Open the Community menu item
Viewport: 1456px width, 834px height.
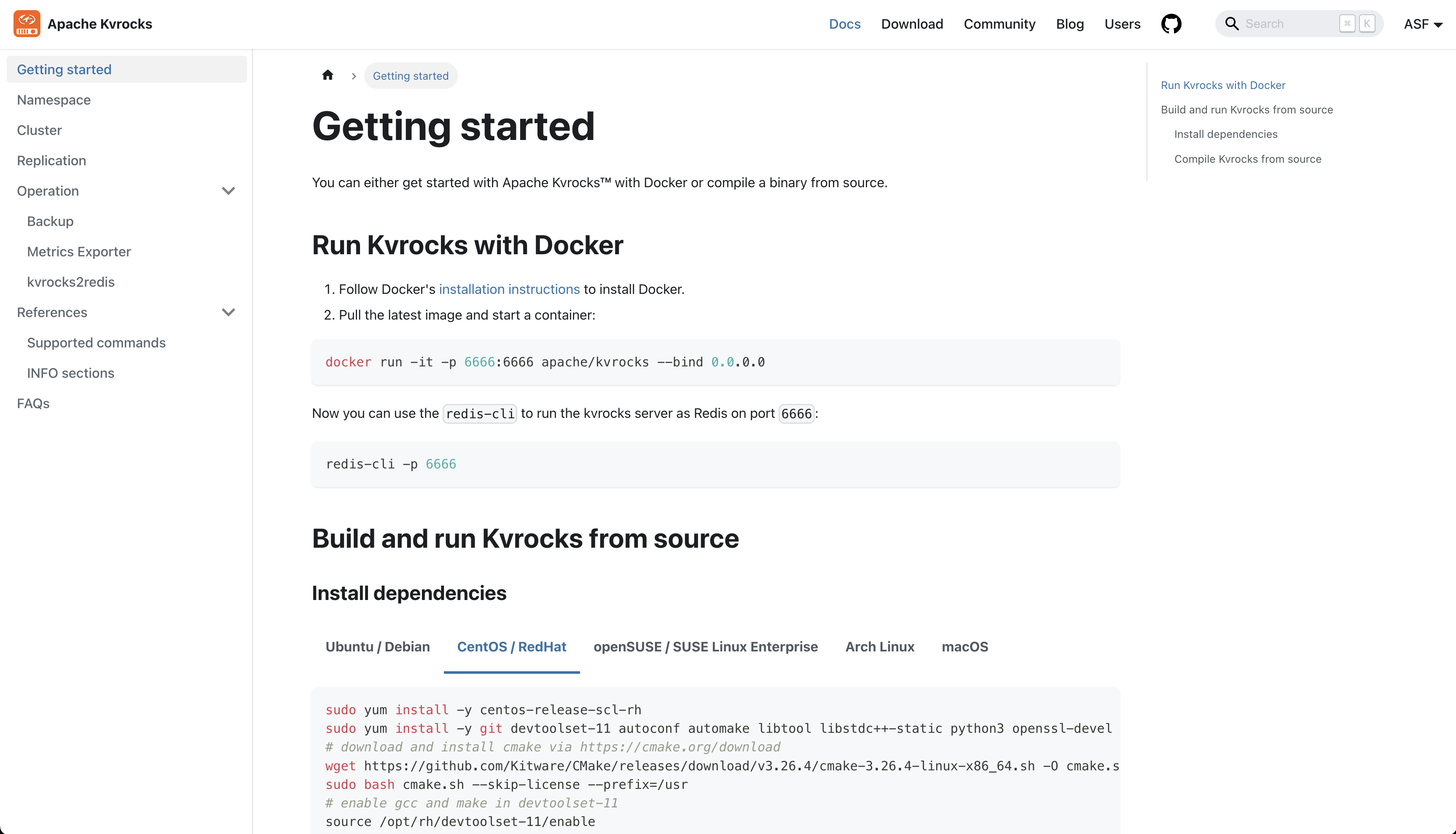[x=999, y=24]
